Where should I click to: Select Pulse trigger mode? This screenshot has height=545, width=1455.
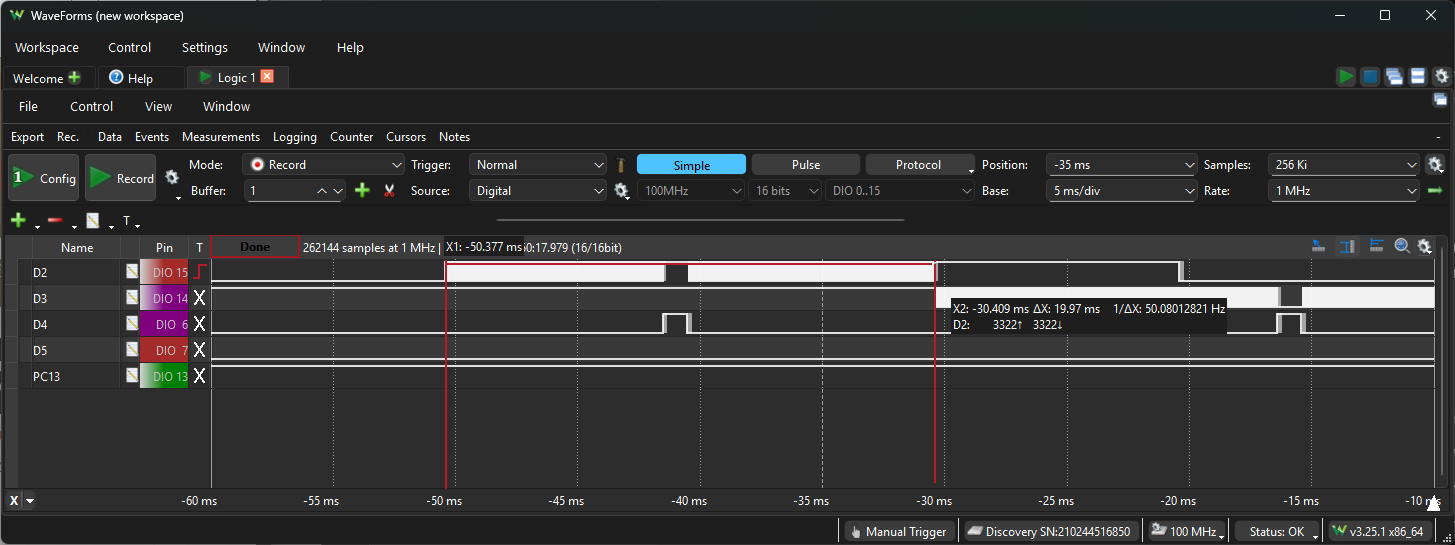click(806, 165)
